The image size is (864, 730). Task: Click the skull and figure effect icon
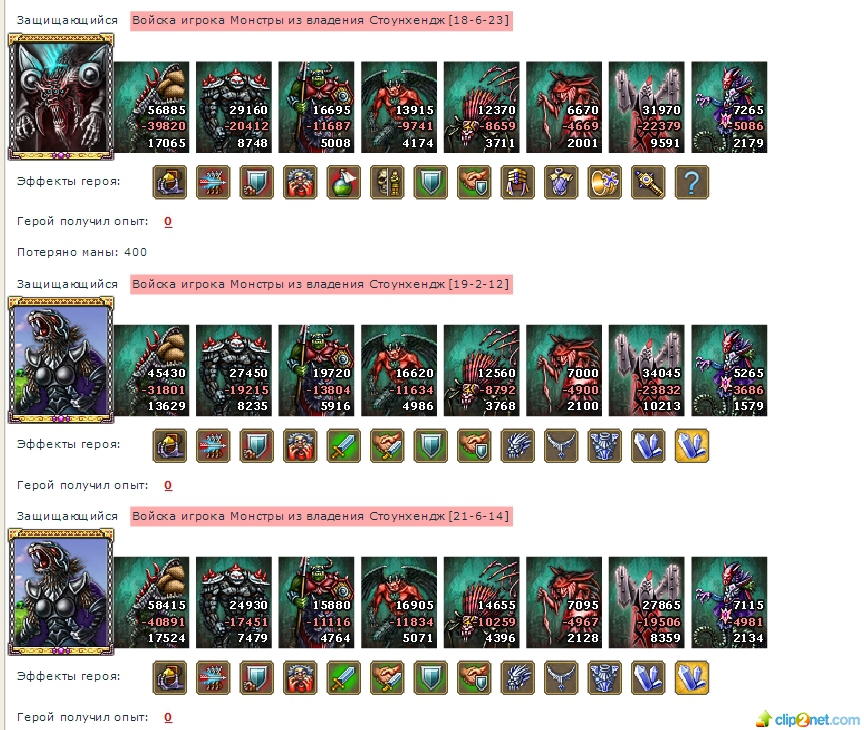(x=387, y=182)
